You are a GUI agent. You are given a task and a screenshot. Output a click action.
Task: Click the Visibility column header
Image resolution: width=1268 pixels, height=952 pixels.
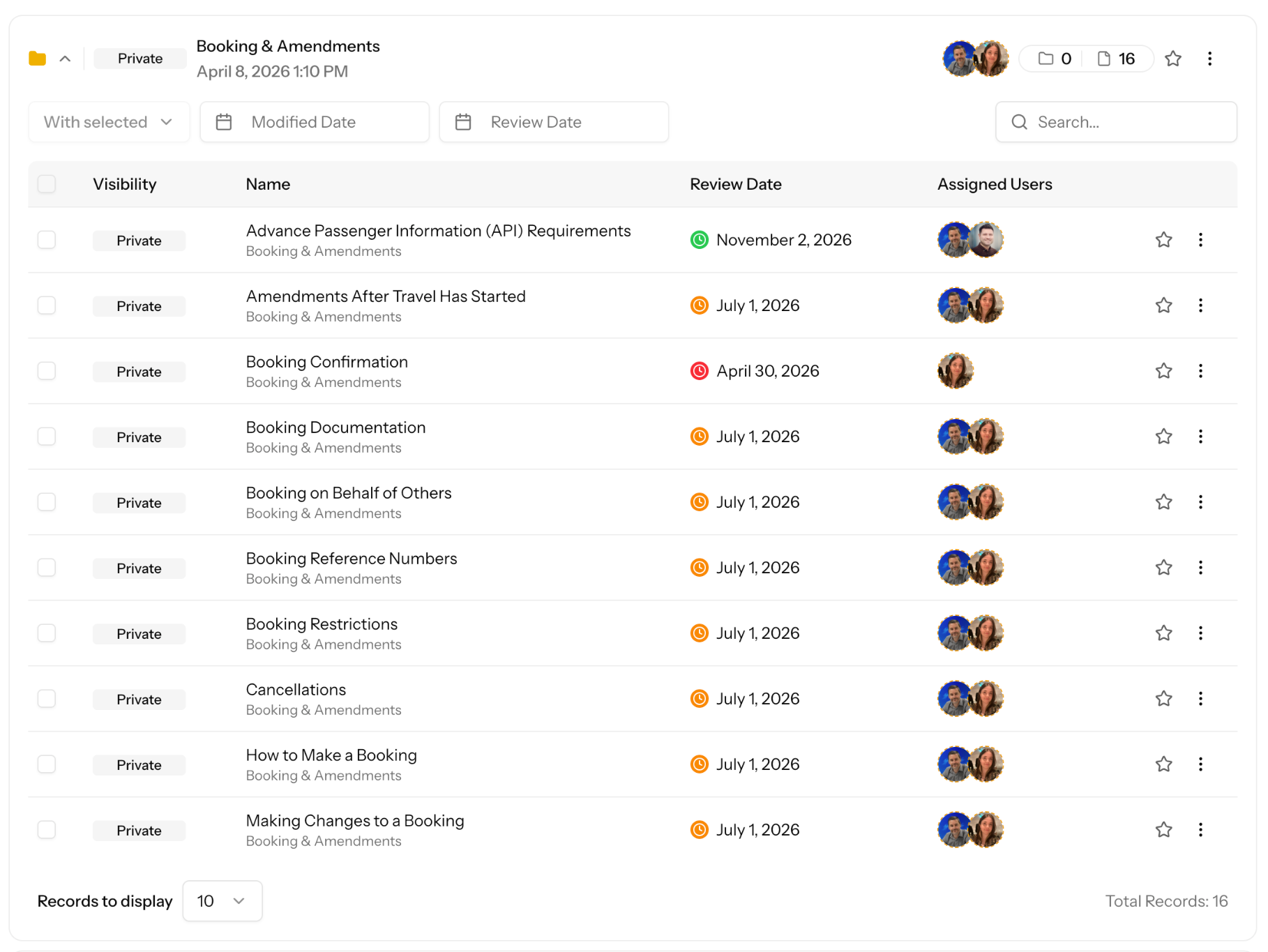tap(125, 184)
